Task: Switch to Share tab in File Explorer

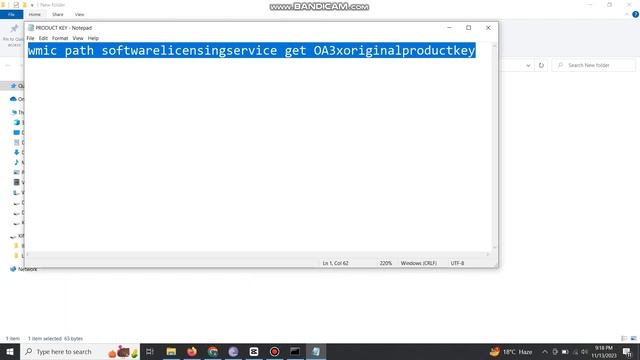Action: click(x=58, y=14)
